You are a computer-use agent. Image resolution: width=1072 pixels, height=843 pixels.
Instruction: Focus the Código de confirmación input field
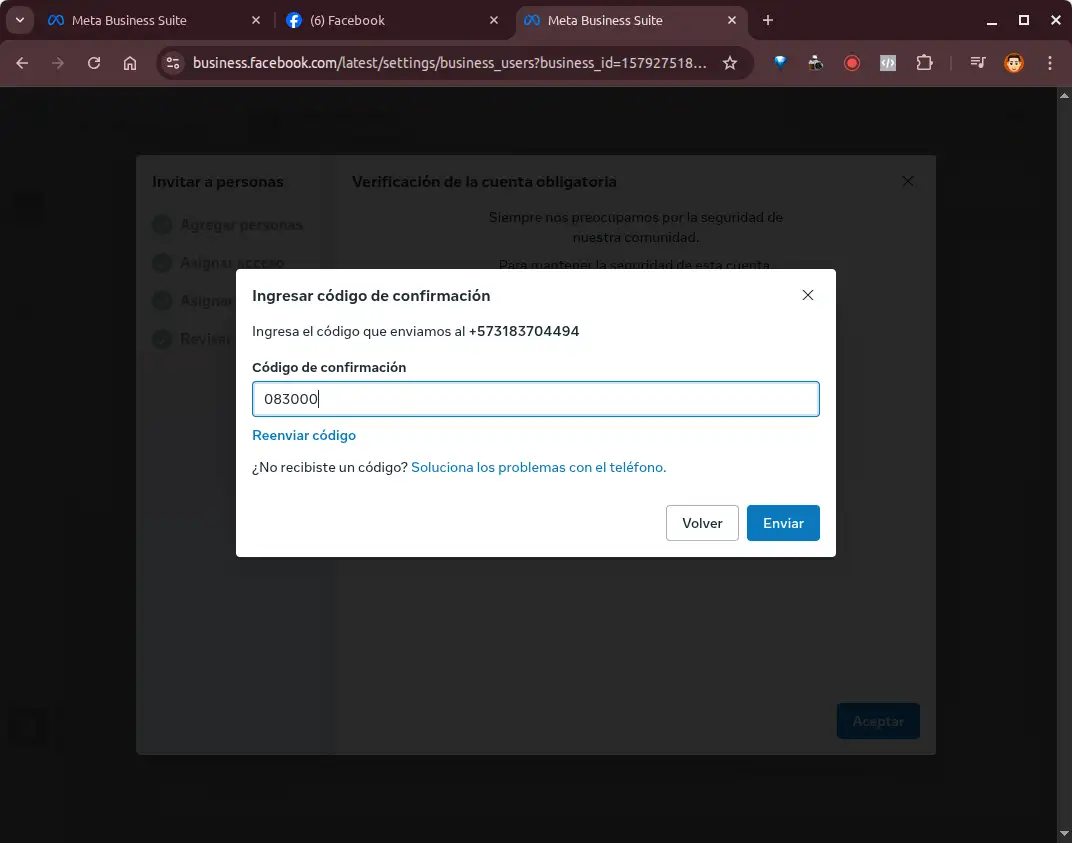click(535, 399)
